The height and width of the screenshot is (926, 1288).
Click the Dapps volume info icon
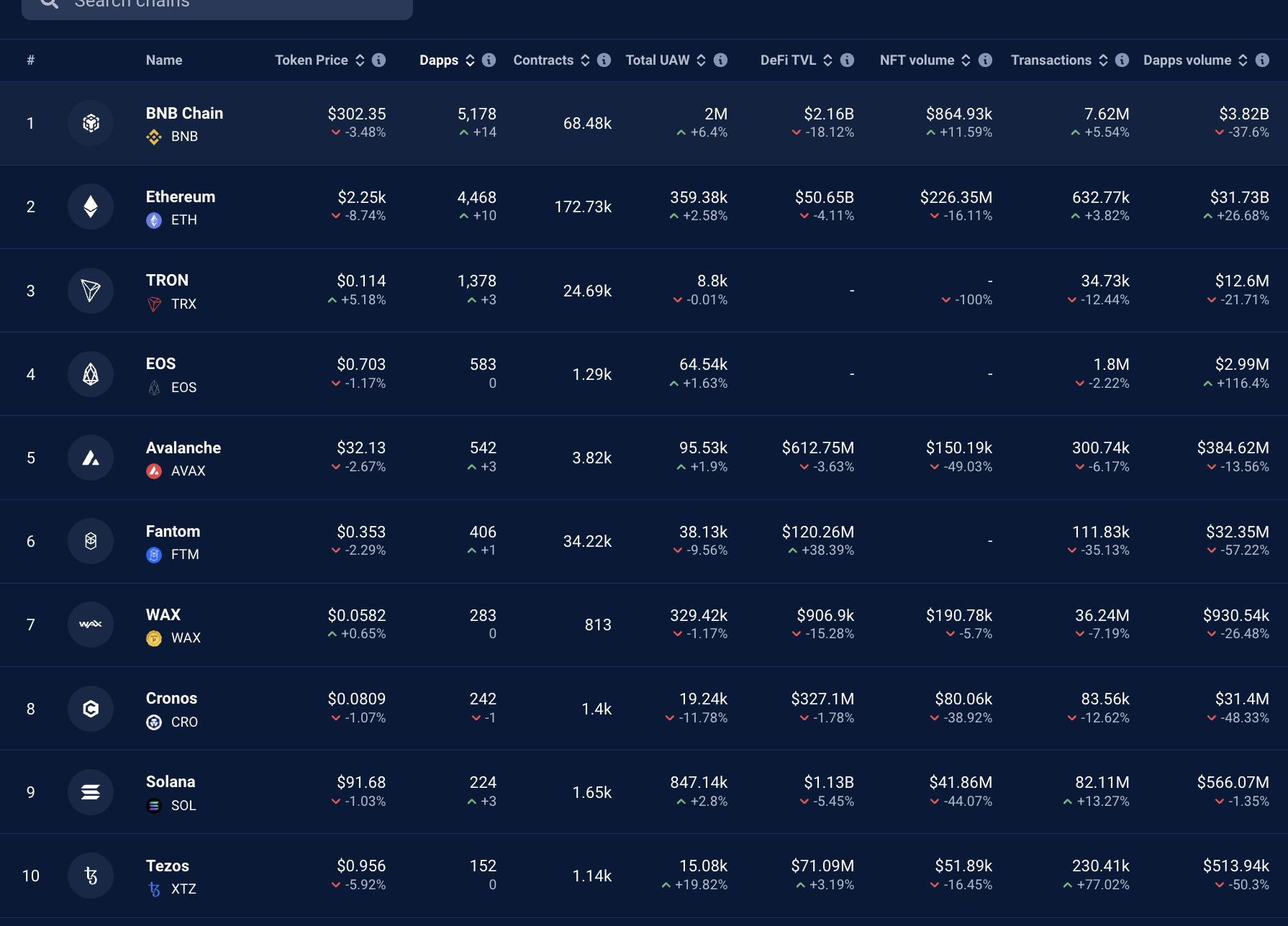pos(1262,60)
